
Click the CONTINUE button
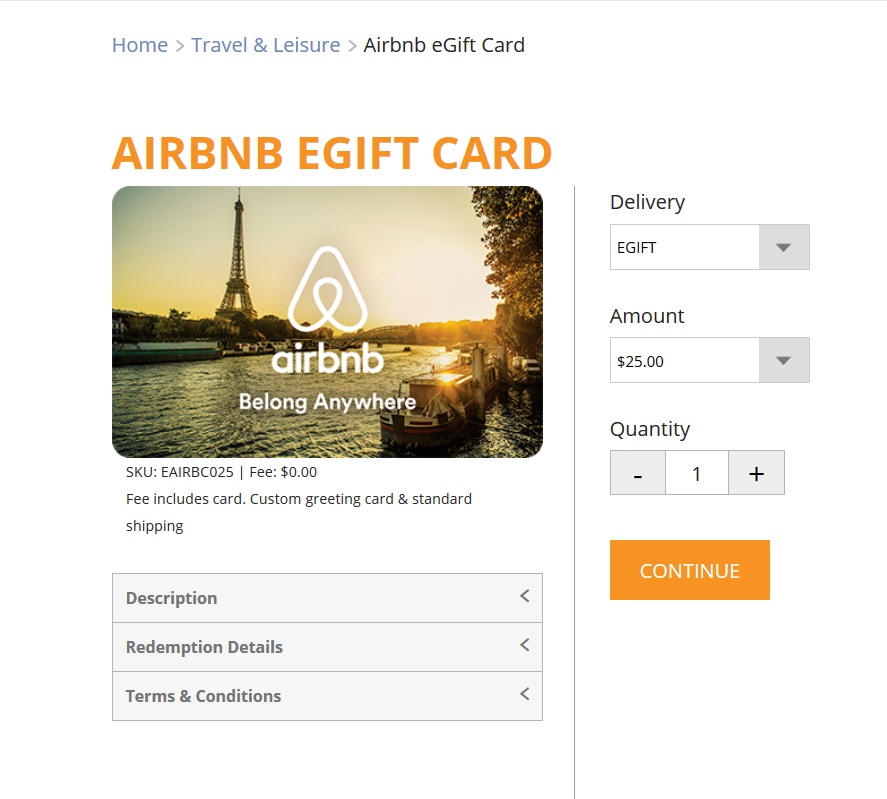pyautogui.click(x=689, y=569)
